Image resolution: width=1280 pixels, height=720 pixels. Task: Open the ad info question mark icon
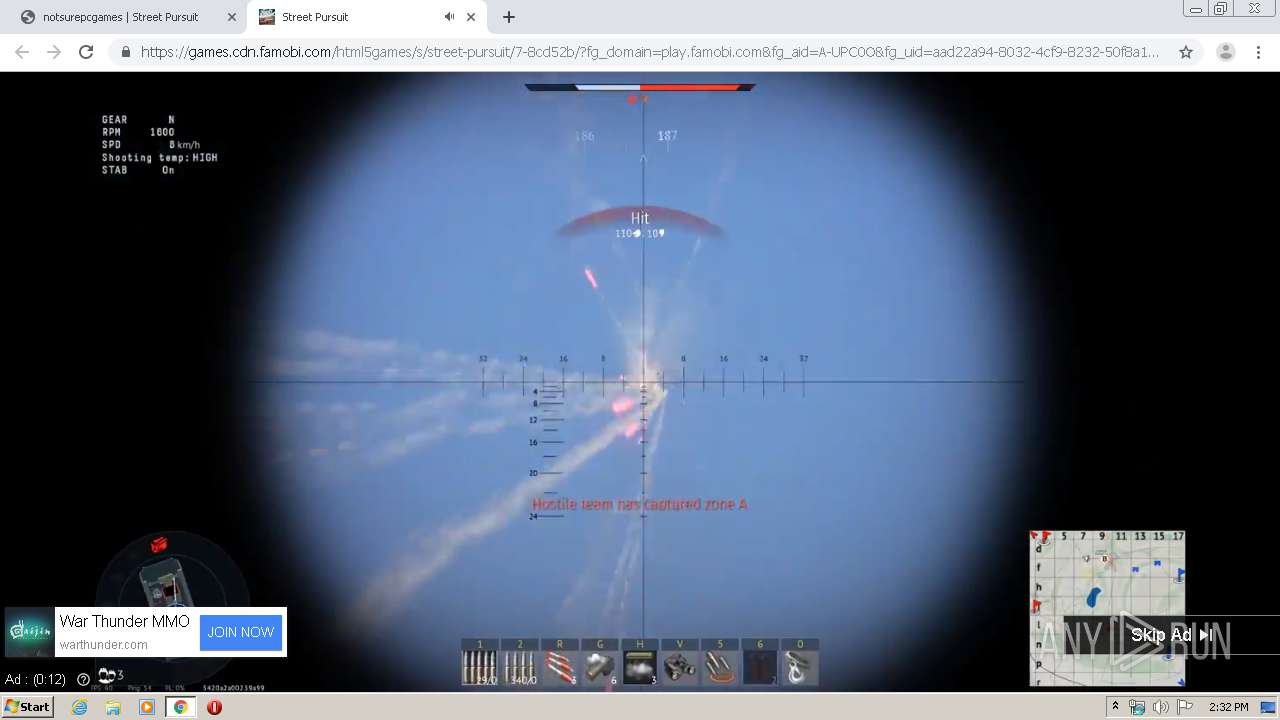coord(83,679)
